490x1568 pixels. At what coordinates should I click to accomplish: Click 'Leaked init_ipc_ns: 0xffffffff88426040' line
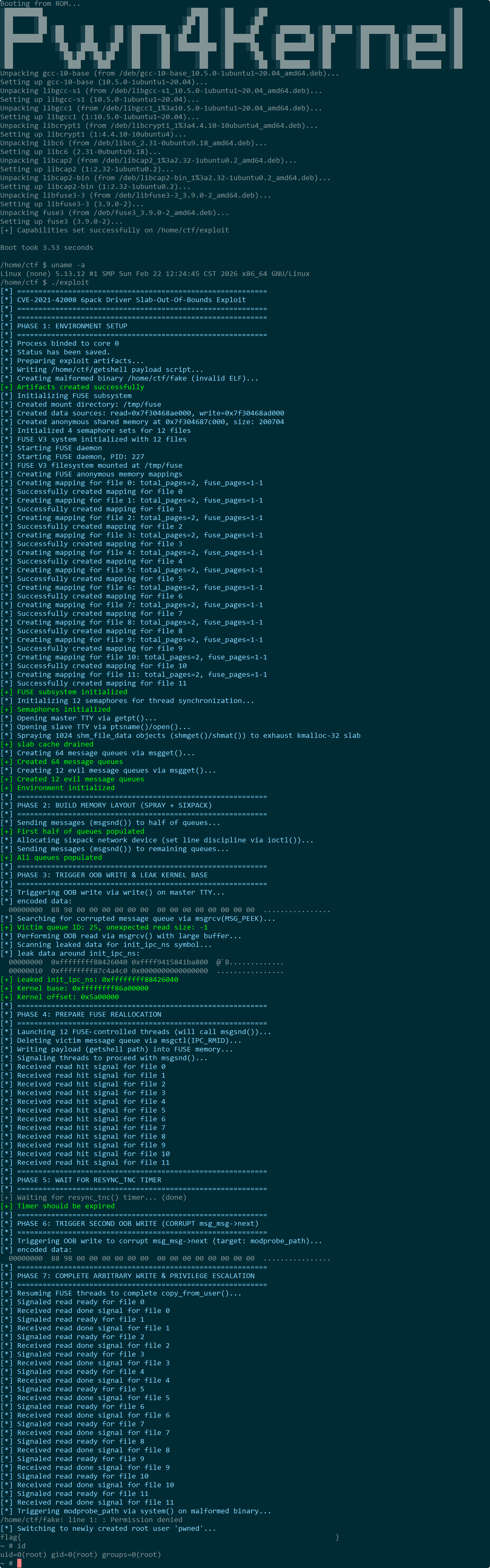pos(89,979)
